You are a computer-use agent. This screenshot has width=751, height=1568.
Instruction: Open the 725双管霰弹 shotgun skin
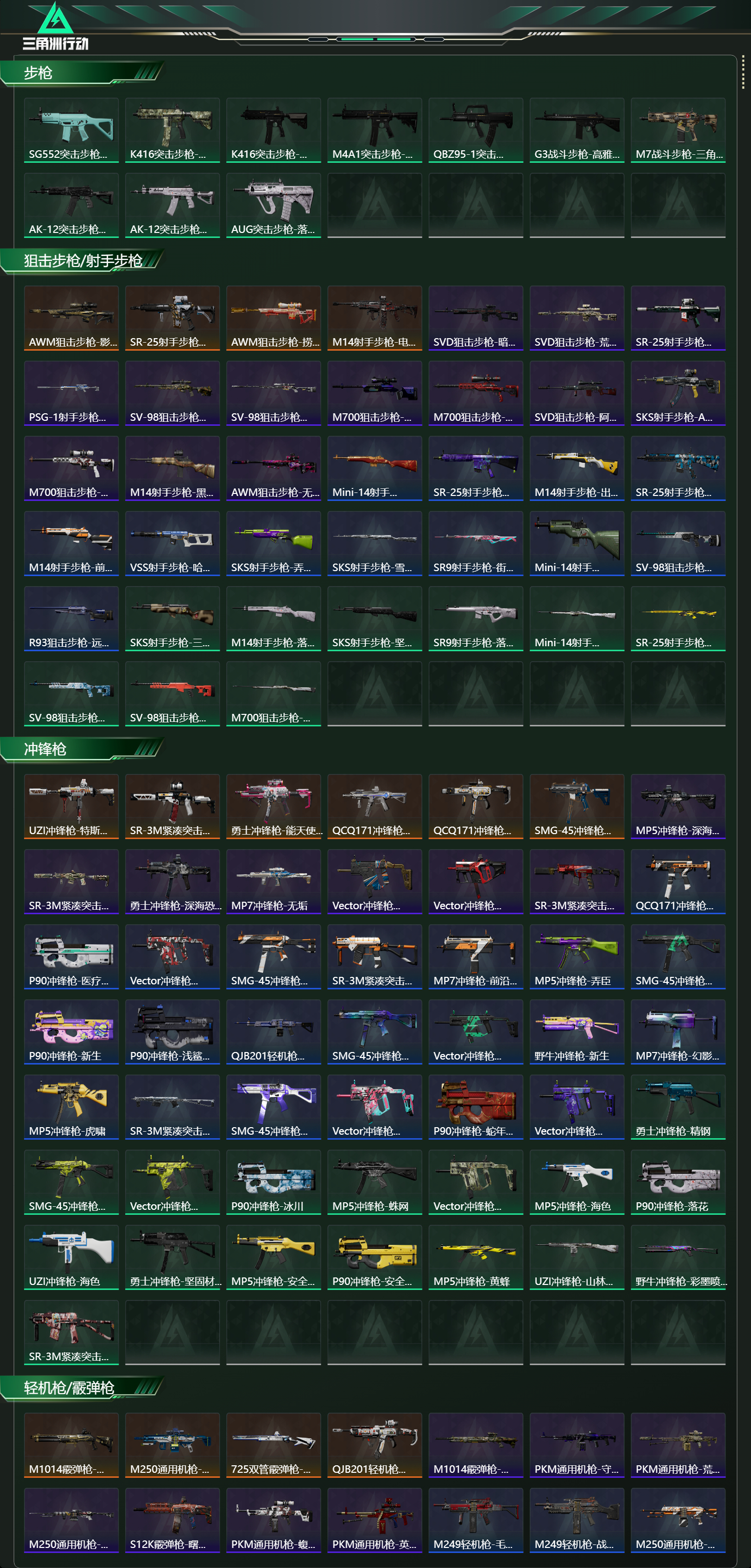pyautogui.click(x=274, y=1445)
